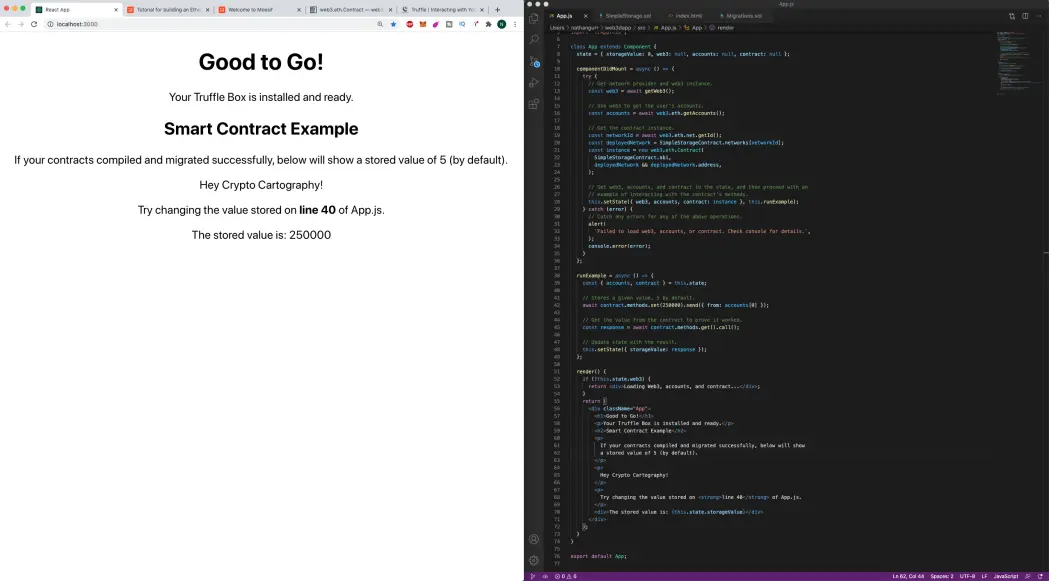
Task: Click Ln 62, Col 44 in status bar
Action: [x=908, y=576]
